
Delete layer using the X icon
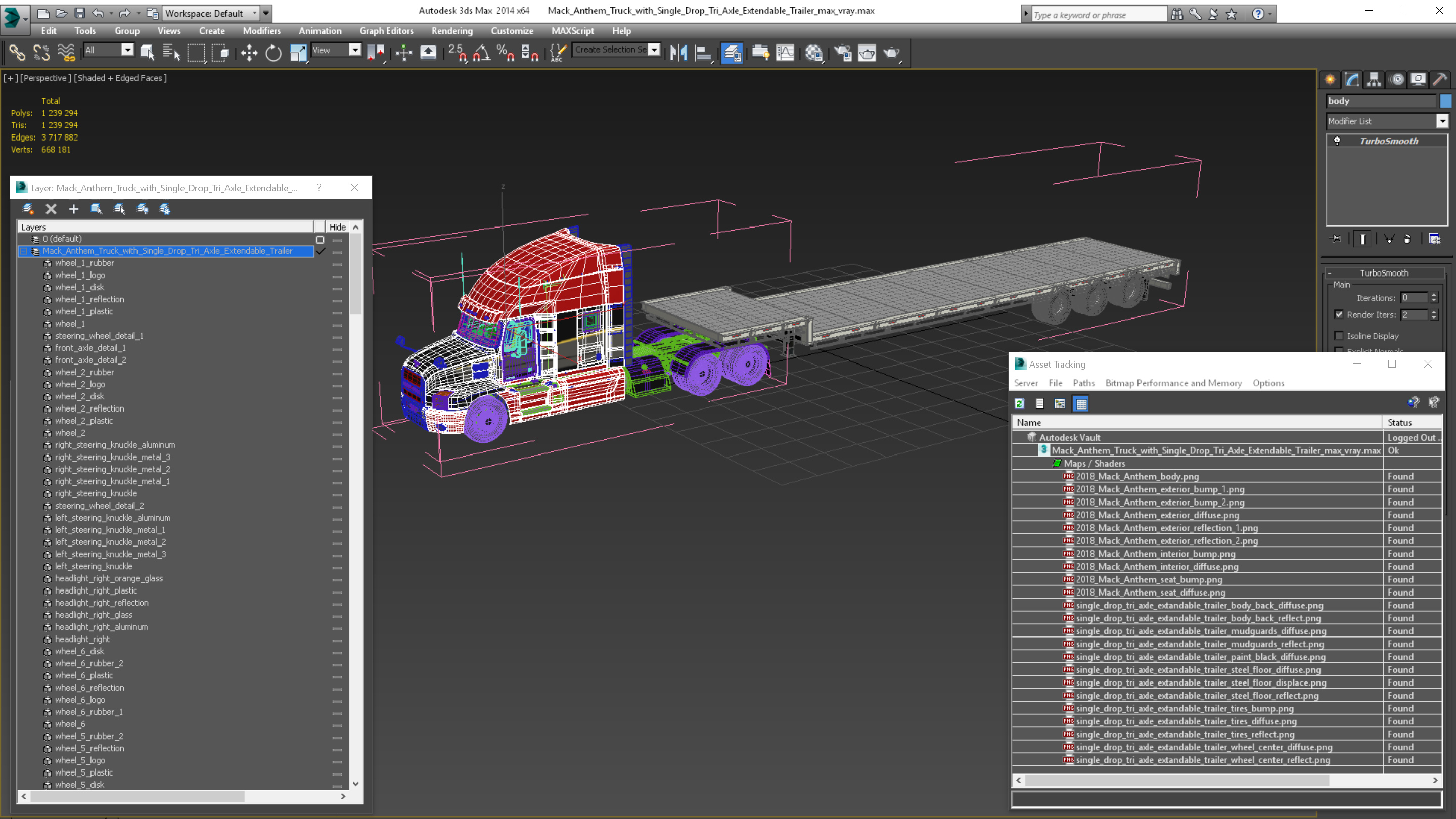(x=51, y=209)
